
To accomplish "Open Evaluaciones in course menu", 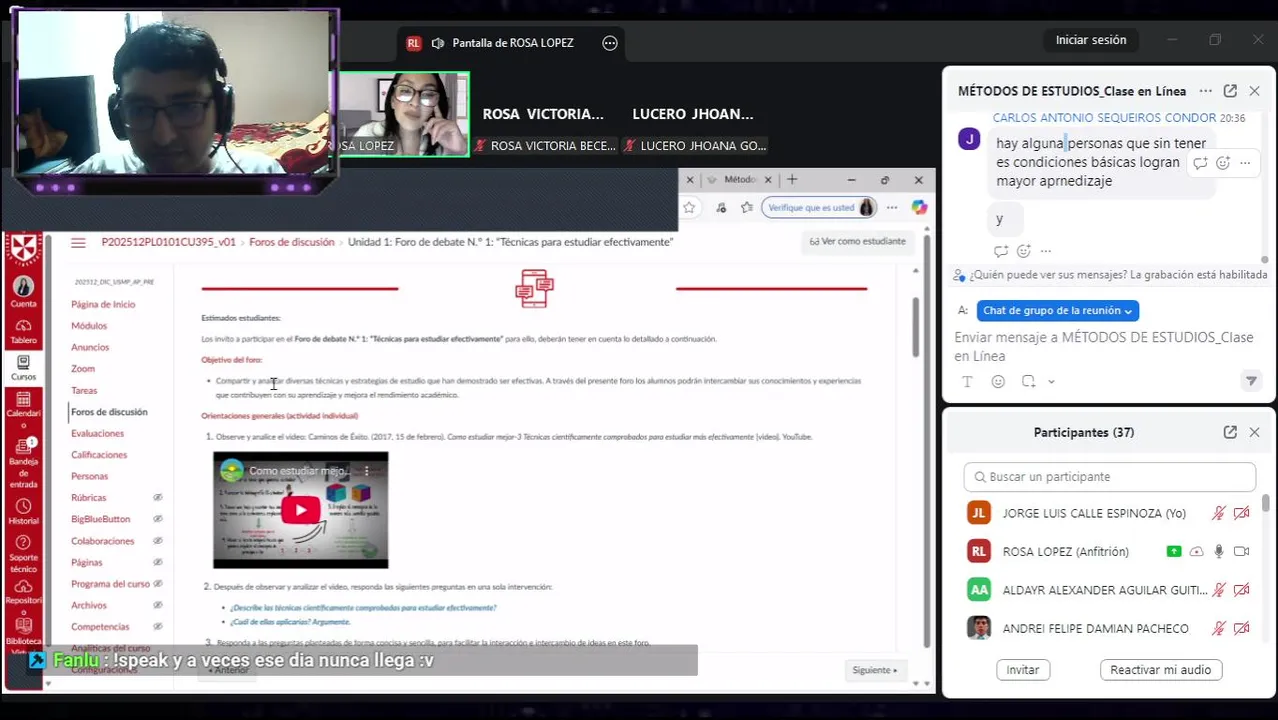I will tap(97, 433).
